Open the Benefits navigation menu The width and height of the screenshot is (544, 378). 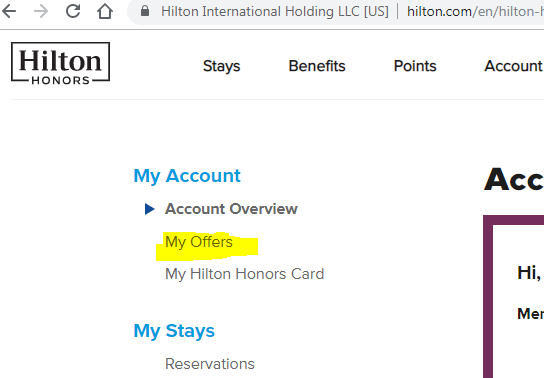(317, 66)
